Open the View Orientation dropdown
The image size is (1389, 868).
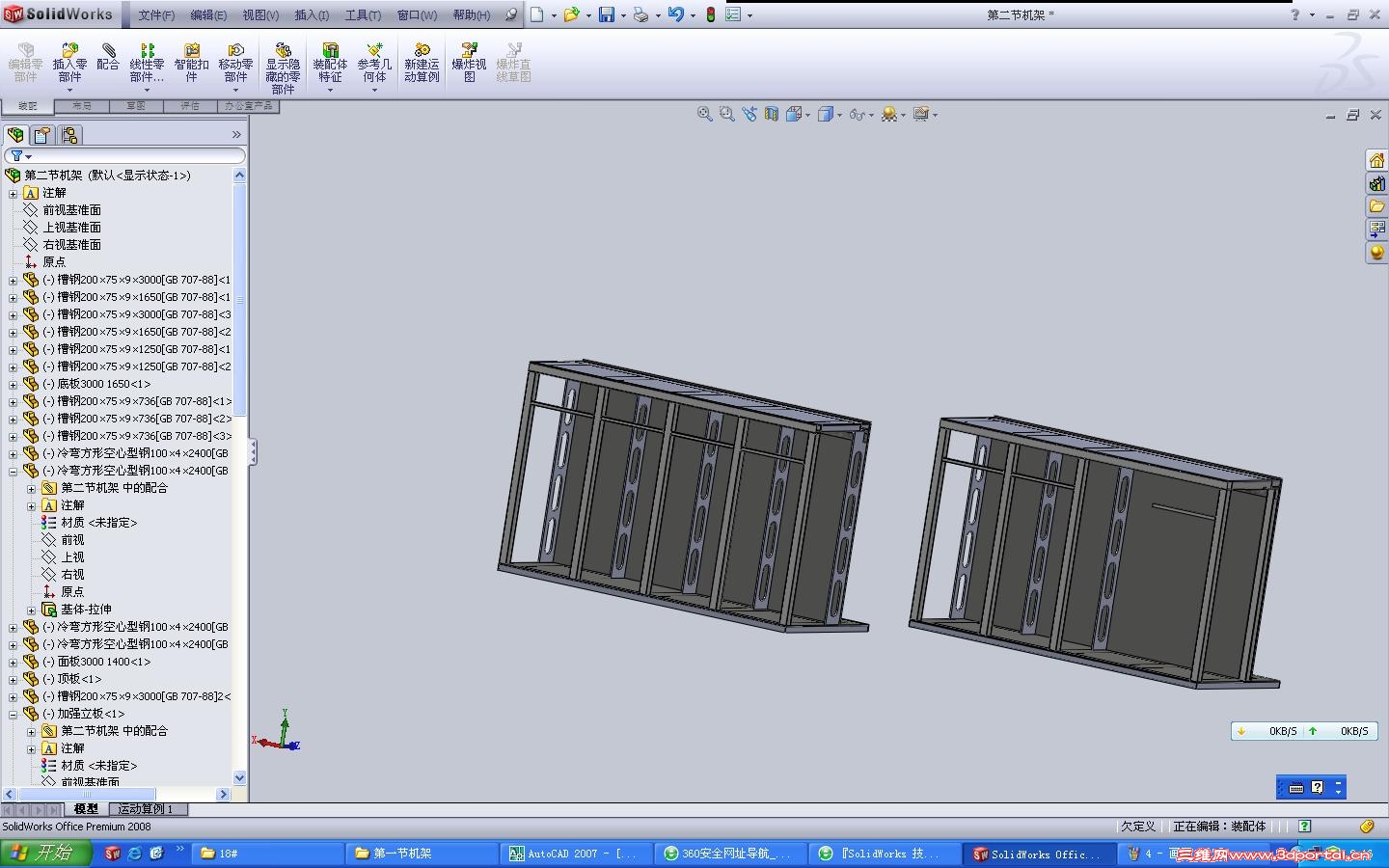798,114
